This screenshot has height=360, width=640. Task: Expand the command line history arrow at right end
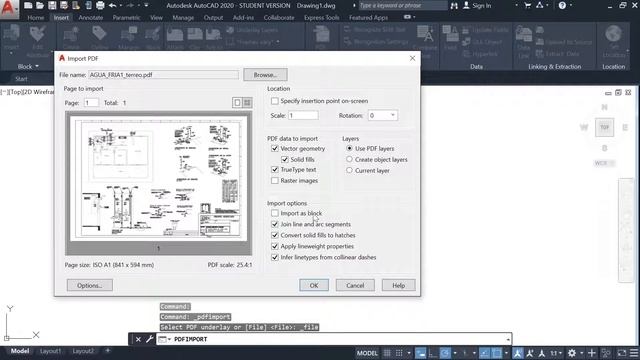coord(508,339)
